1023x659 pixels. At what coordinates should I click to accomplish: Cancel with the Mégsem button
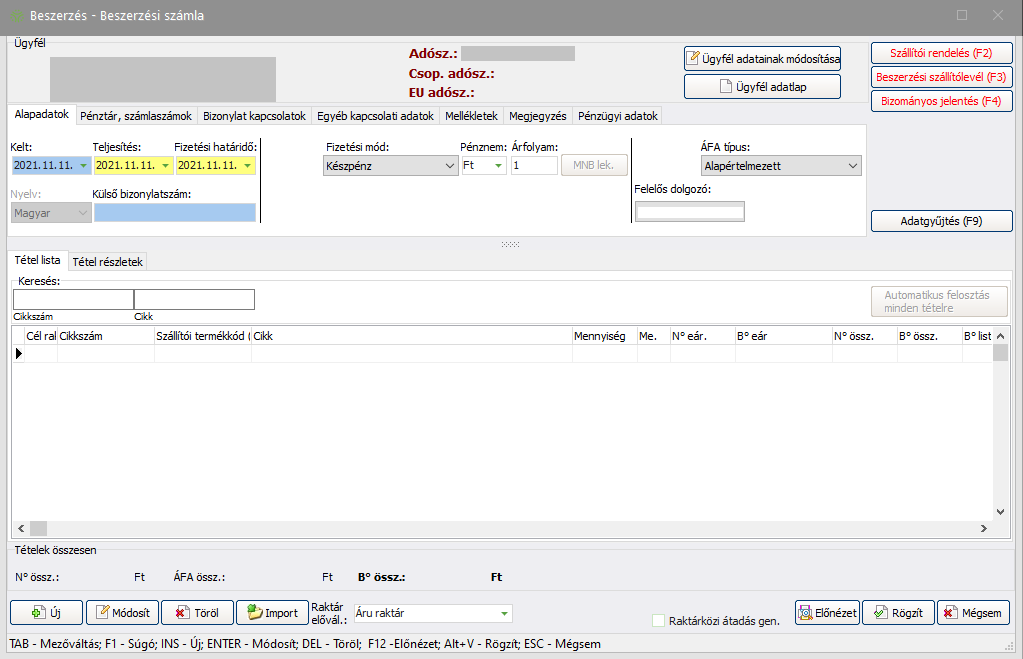coord(972,612)
